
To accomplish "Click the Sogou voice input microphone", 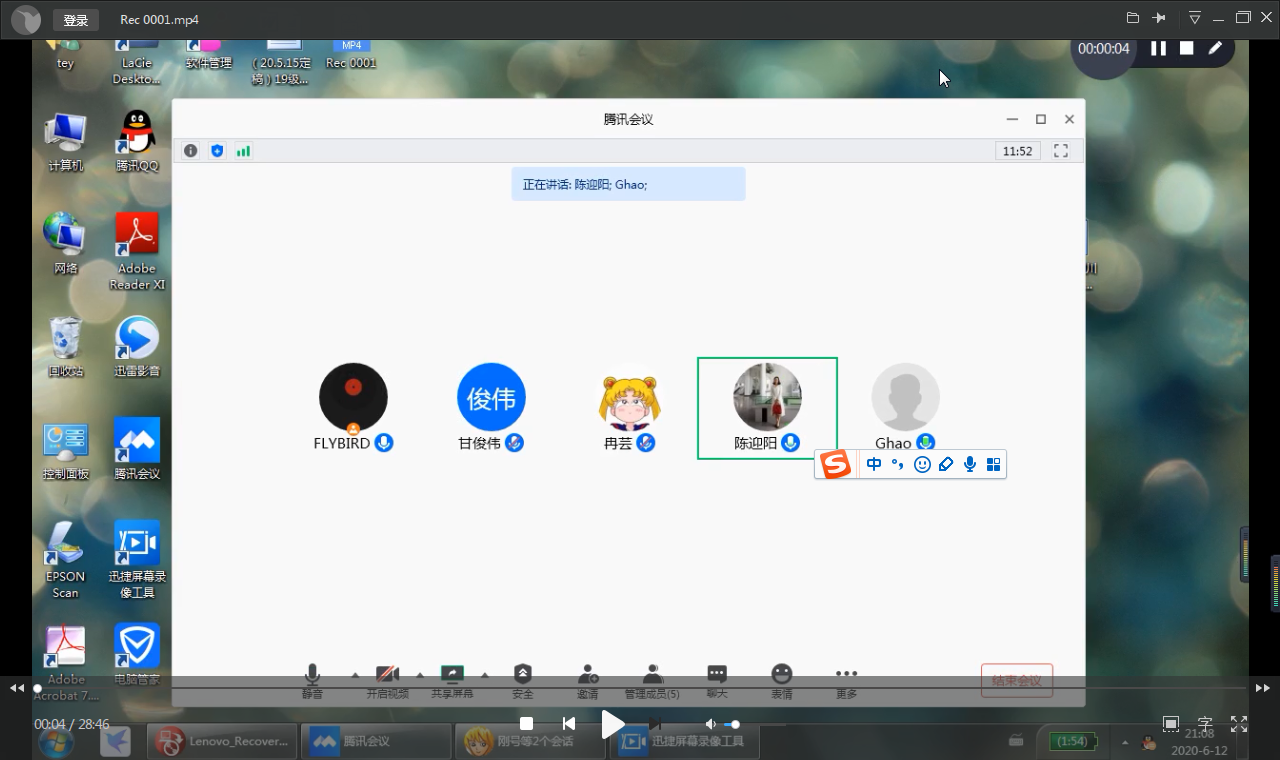I will pos(969,464).
